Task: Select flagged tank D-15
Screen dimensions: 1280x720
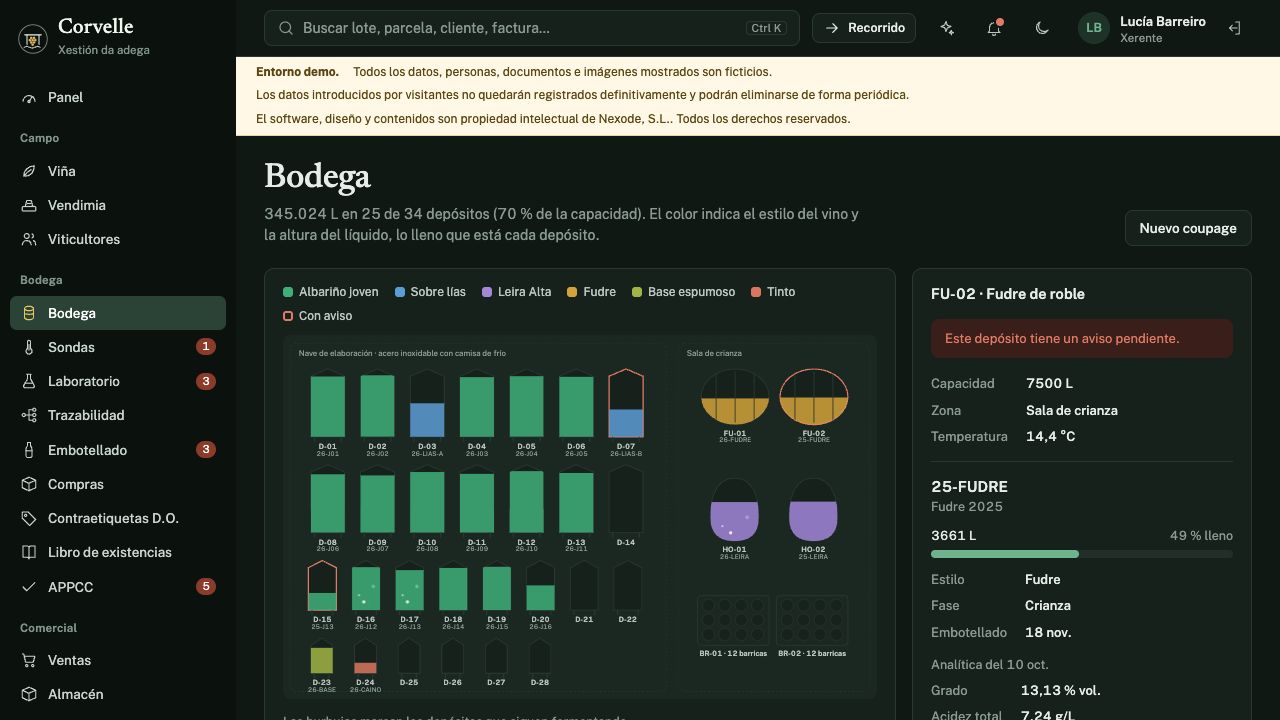Action: 322,595
